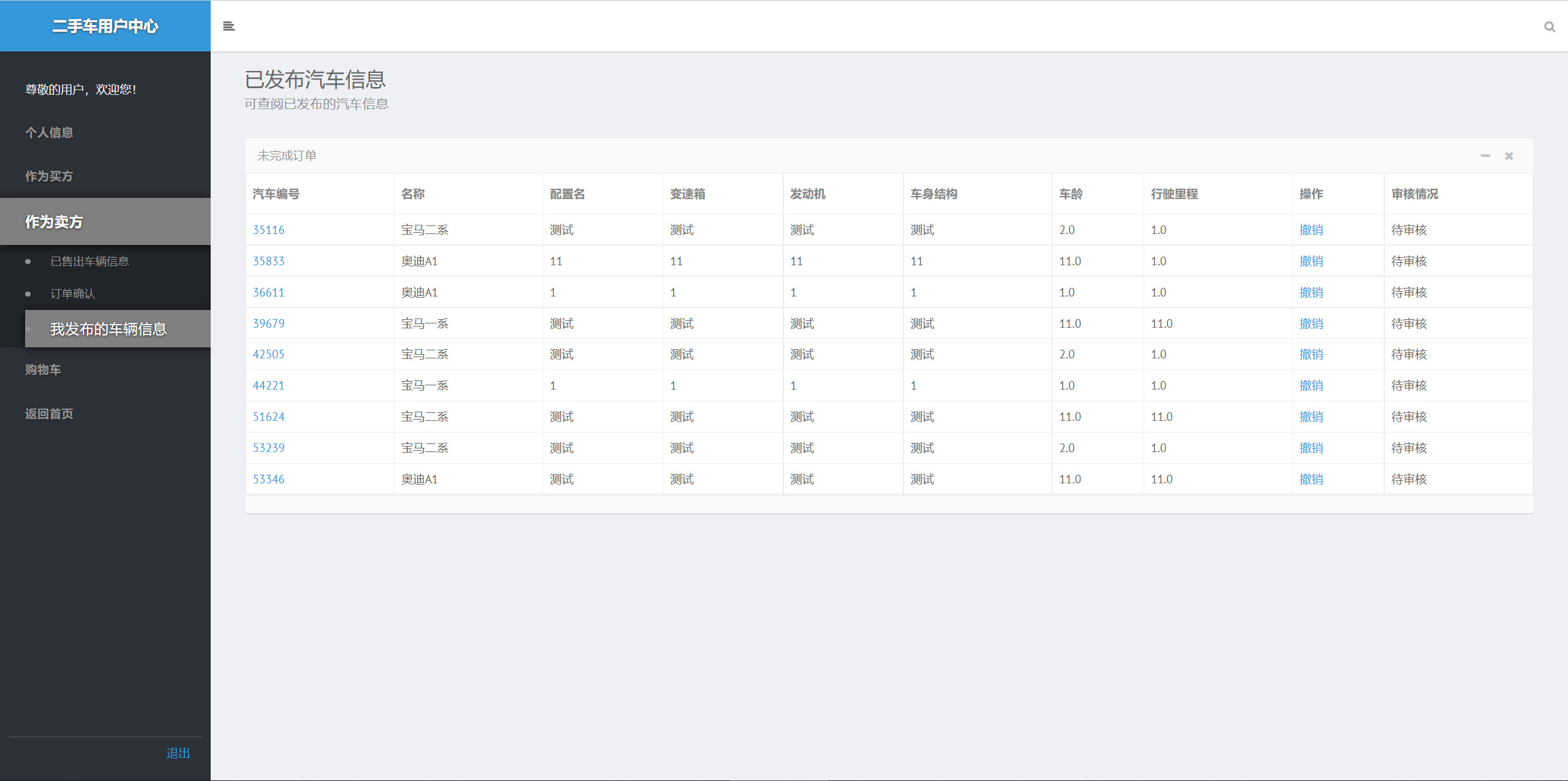
Task: Click the 二手车用户中心 header logo
Action: pos(105,26)
